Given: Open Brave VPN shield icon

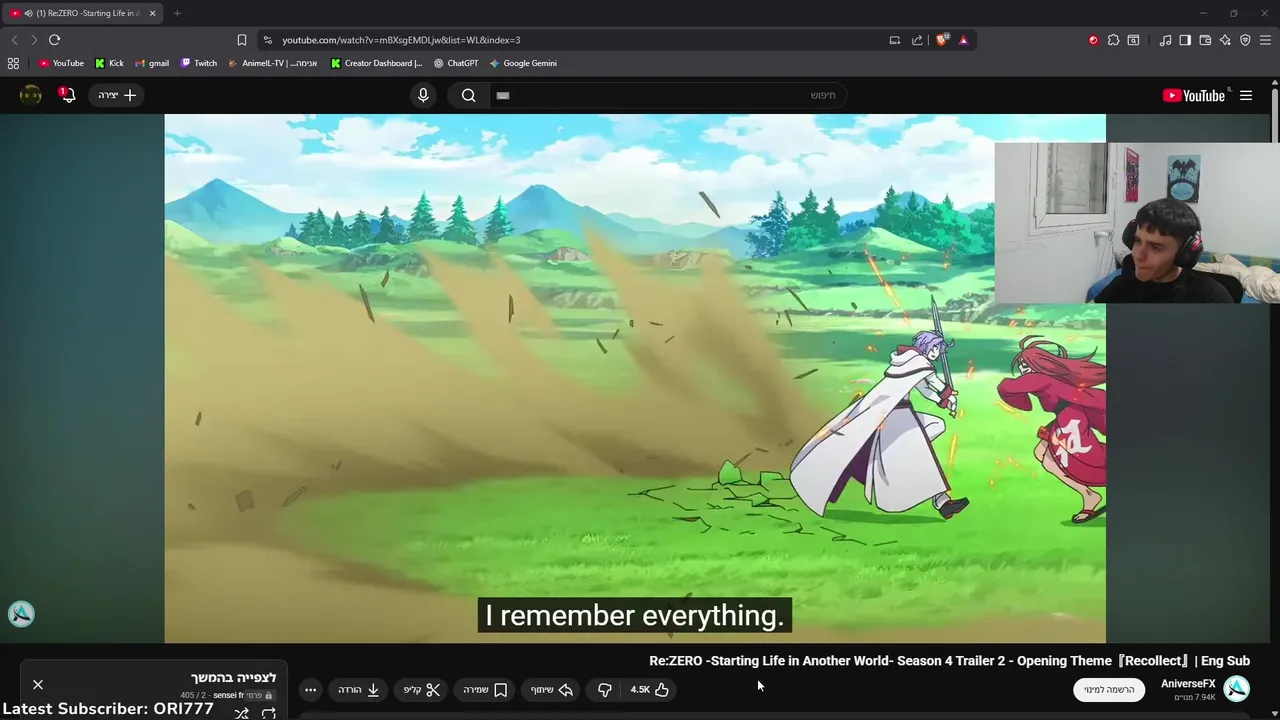Looking at the screenshot, I should [1245, 40].
